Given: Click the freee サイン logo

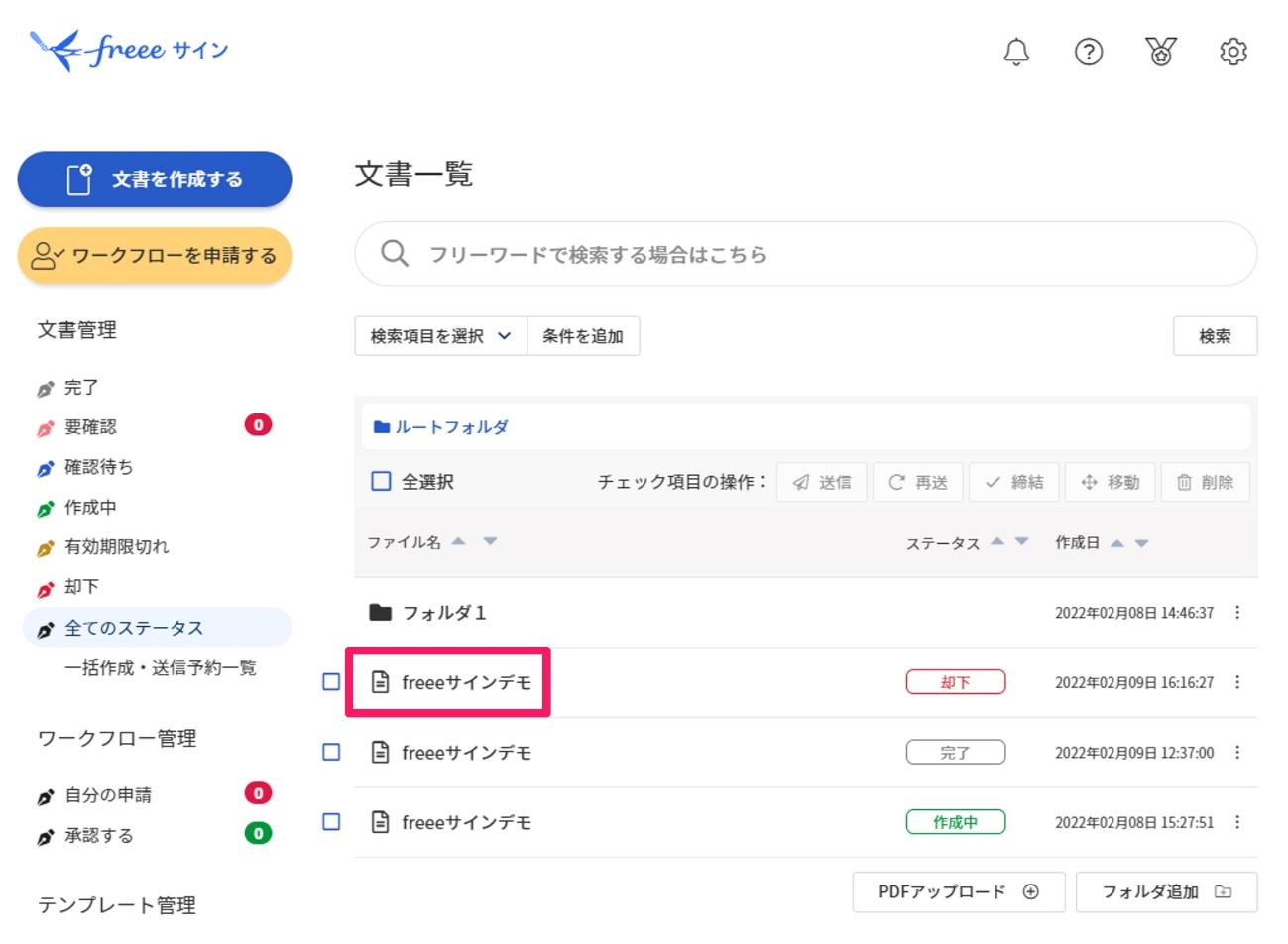Looking at the screenshot, I should [x=129, y=50].
